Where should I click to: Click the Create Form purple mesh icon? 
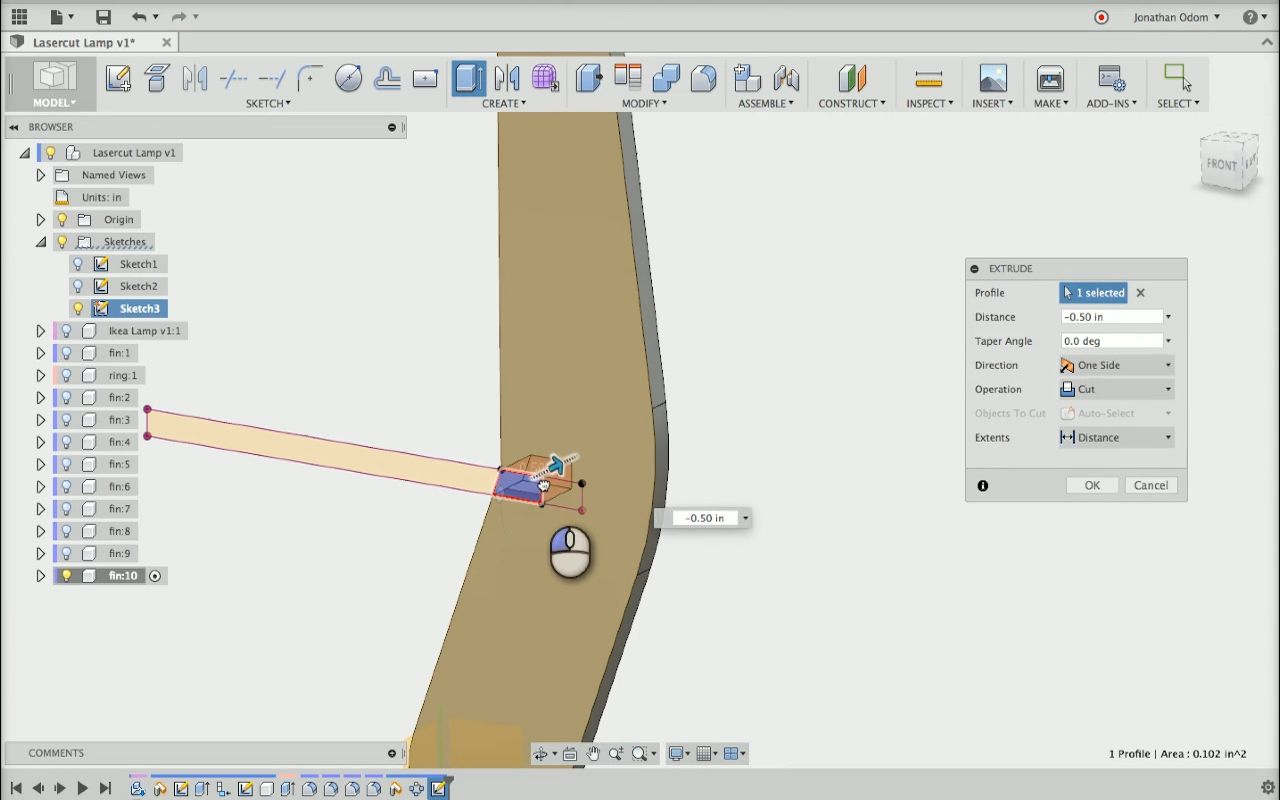pyautogui.click(x=545, y=78)
